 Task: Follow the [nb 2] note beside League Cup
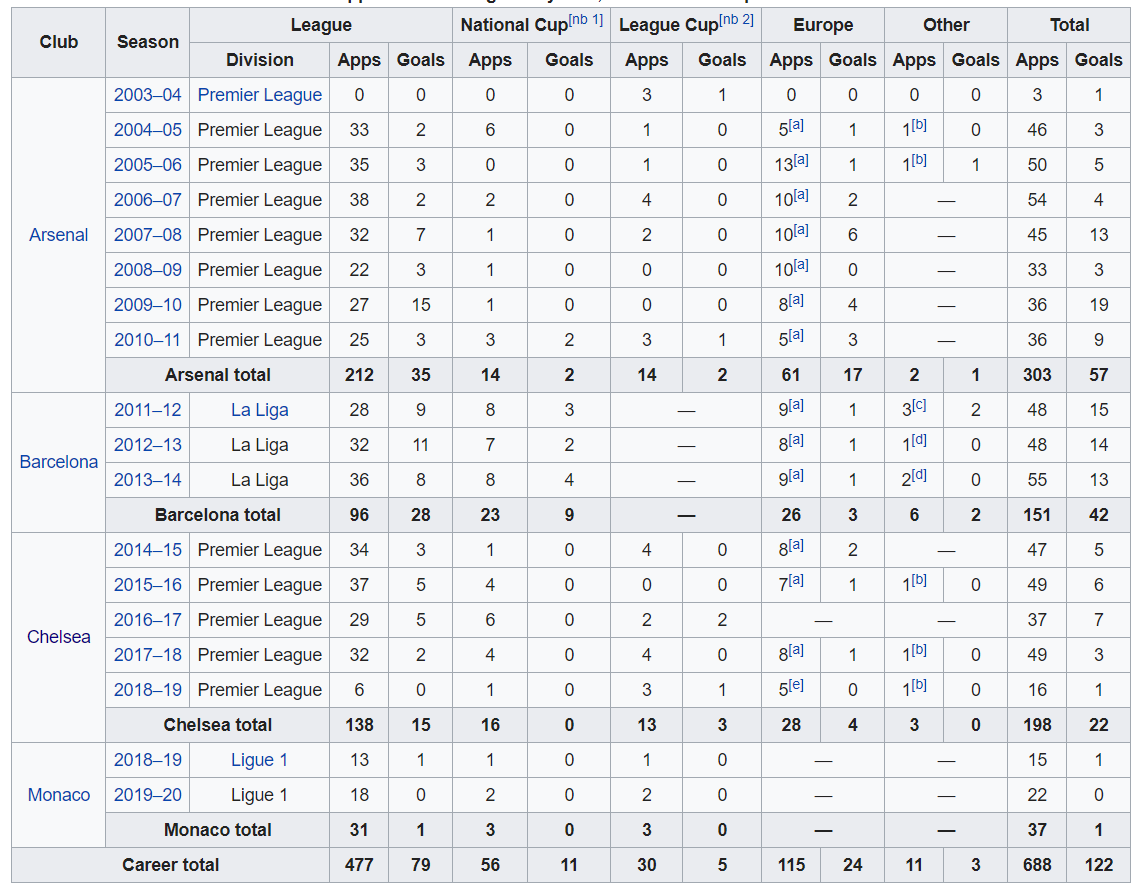click(736, 20)
